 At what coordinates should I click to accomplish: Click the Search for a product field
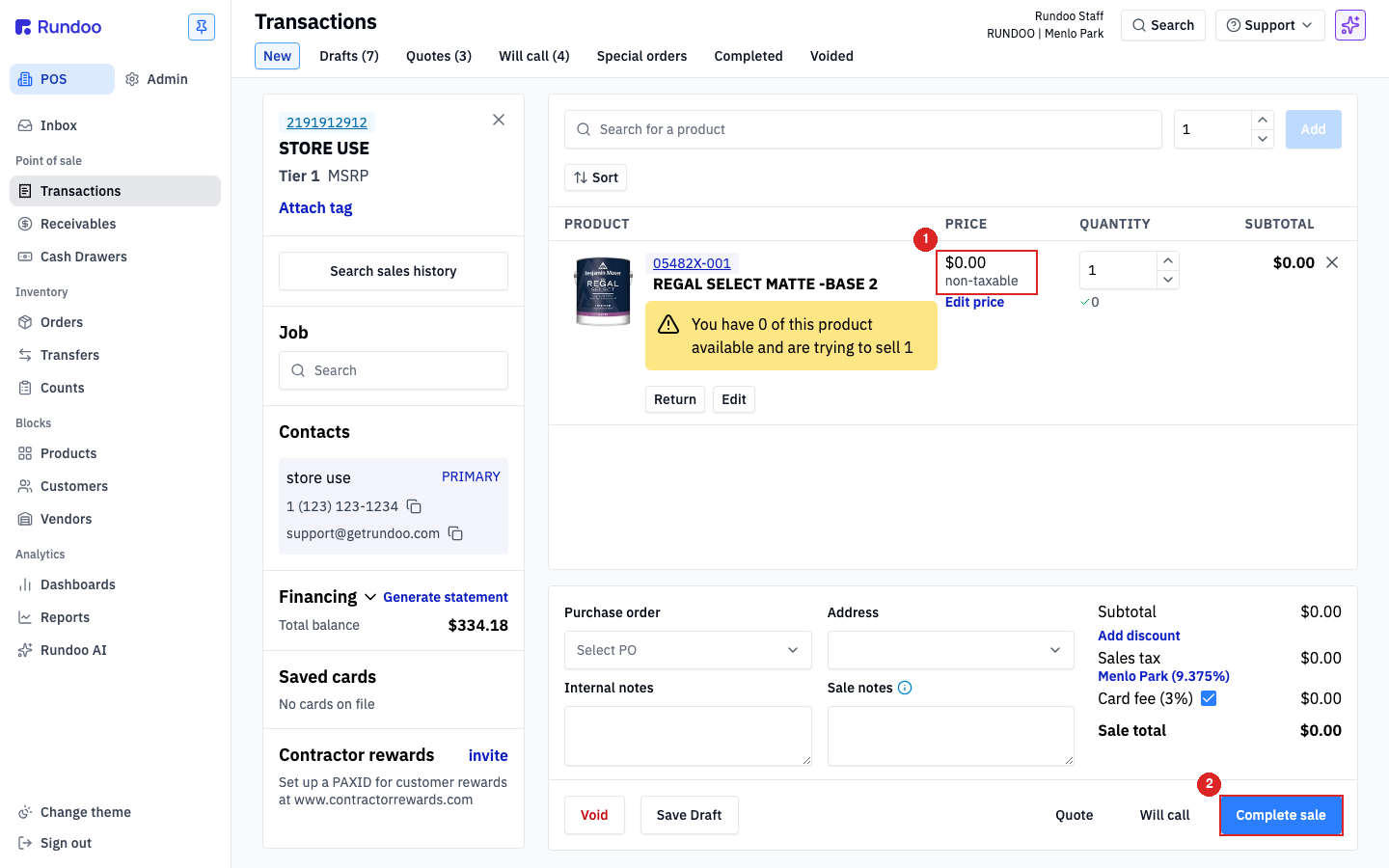click(863, 129)
